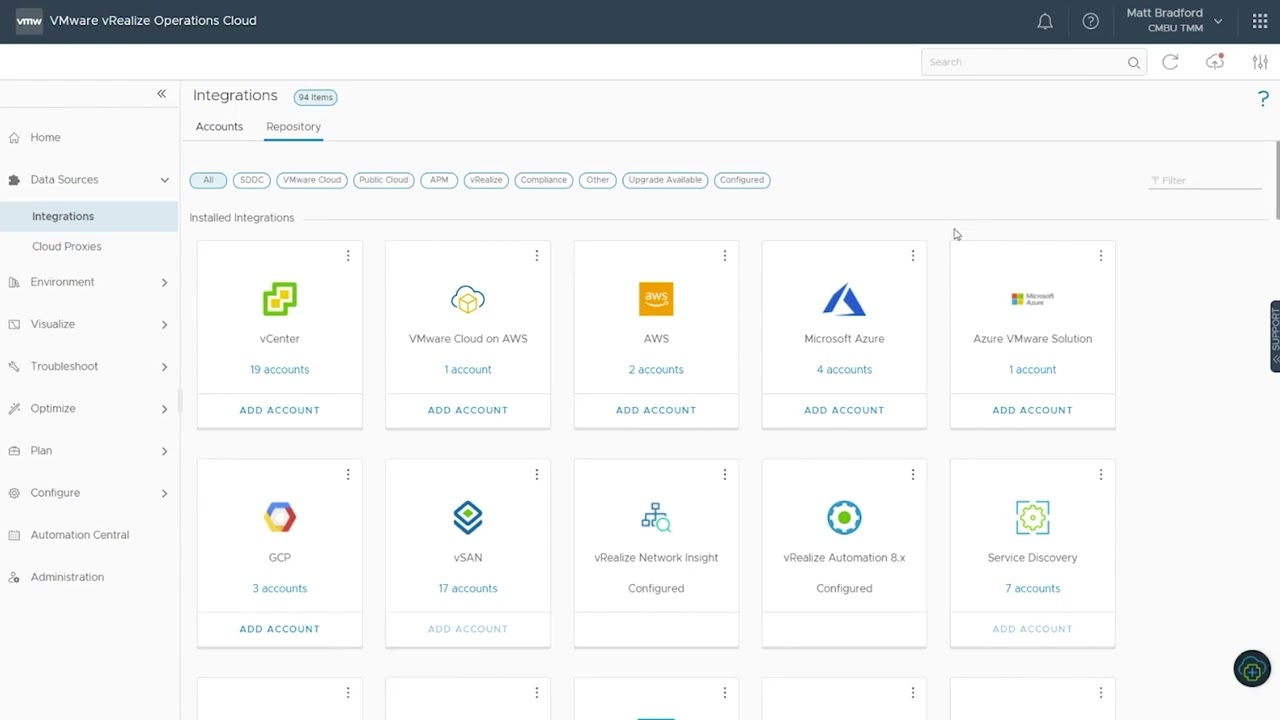
Task: Click the vCenter integration icon
Action: (x=280, y=298)
